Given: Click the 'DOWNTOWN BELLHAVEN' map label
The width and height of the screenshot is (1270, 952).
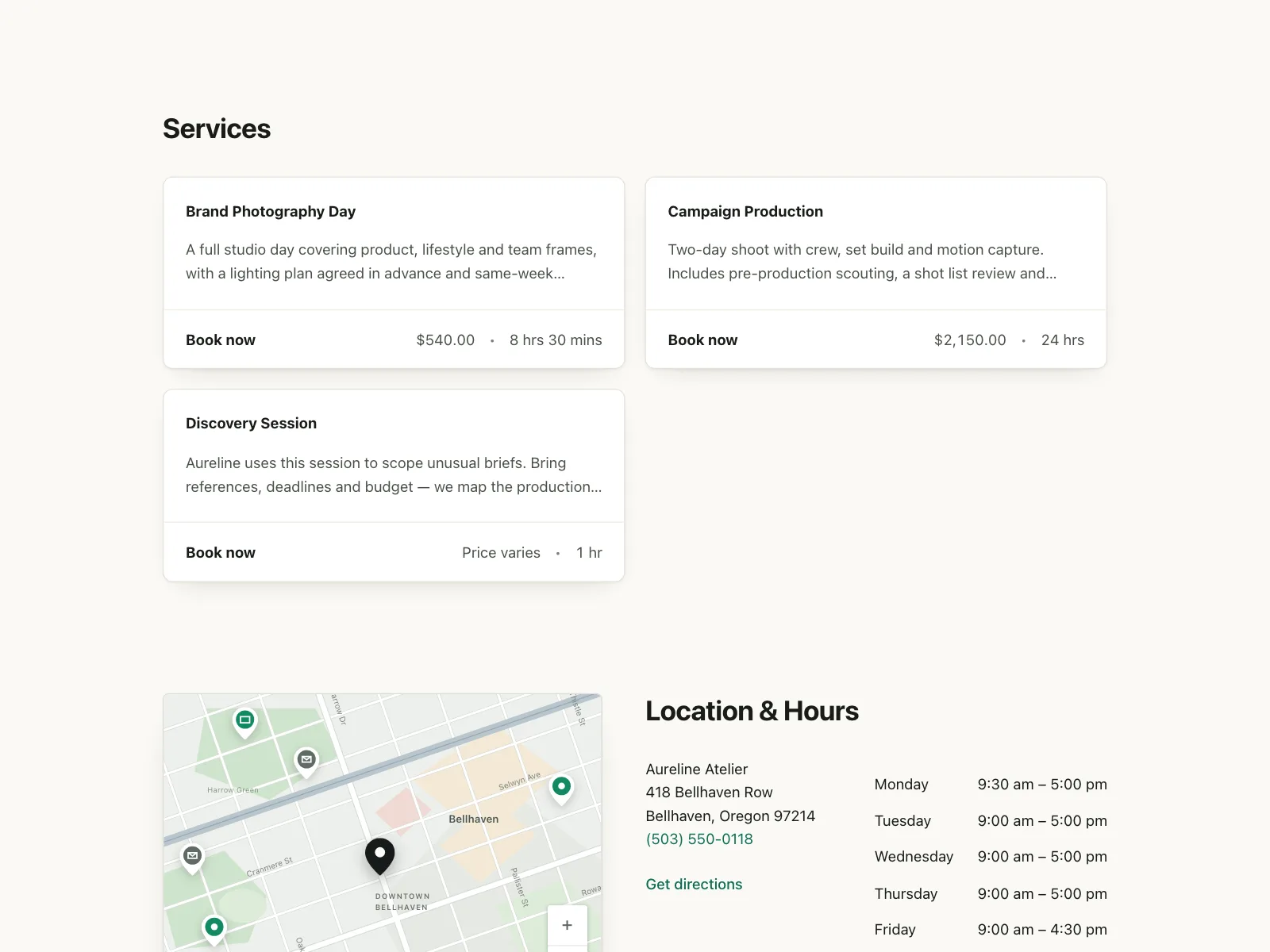Looking at the screenshot, I should (402, 902).
